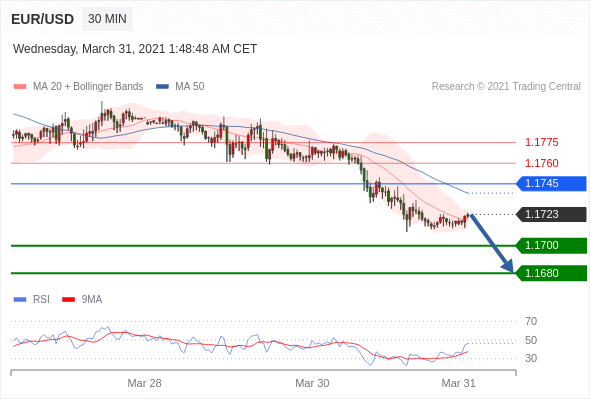Click the 1.1760 resistance level label
The height and width of the screenshot is (400, 590).
coord(541,163)
